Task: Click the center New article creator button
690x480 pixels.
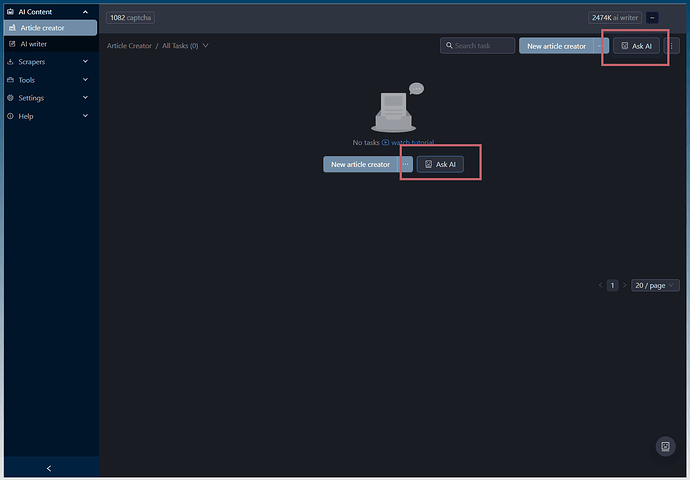Action: coord(360,164)
